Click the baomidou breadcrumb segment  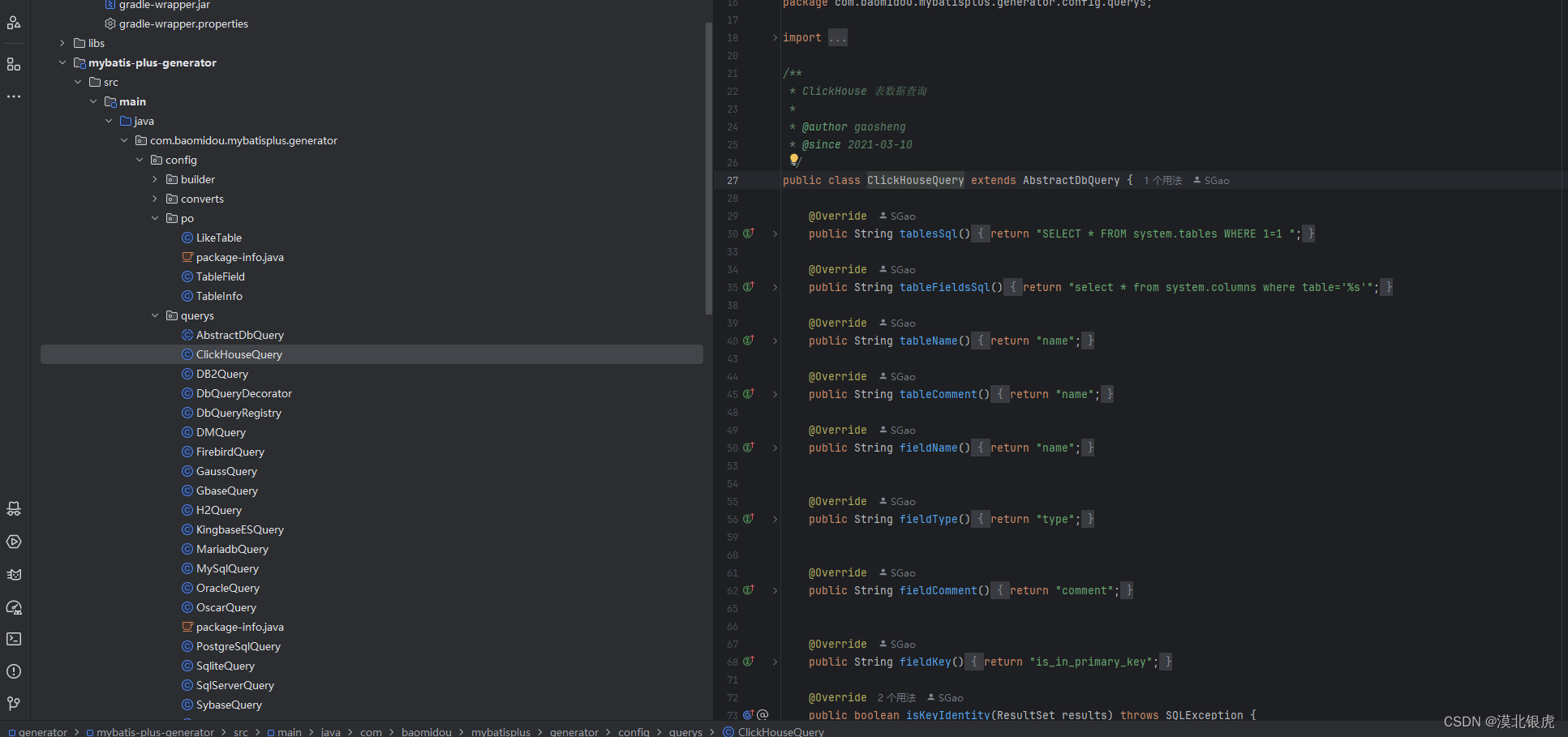426,731
